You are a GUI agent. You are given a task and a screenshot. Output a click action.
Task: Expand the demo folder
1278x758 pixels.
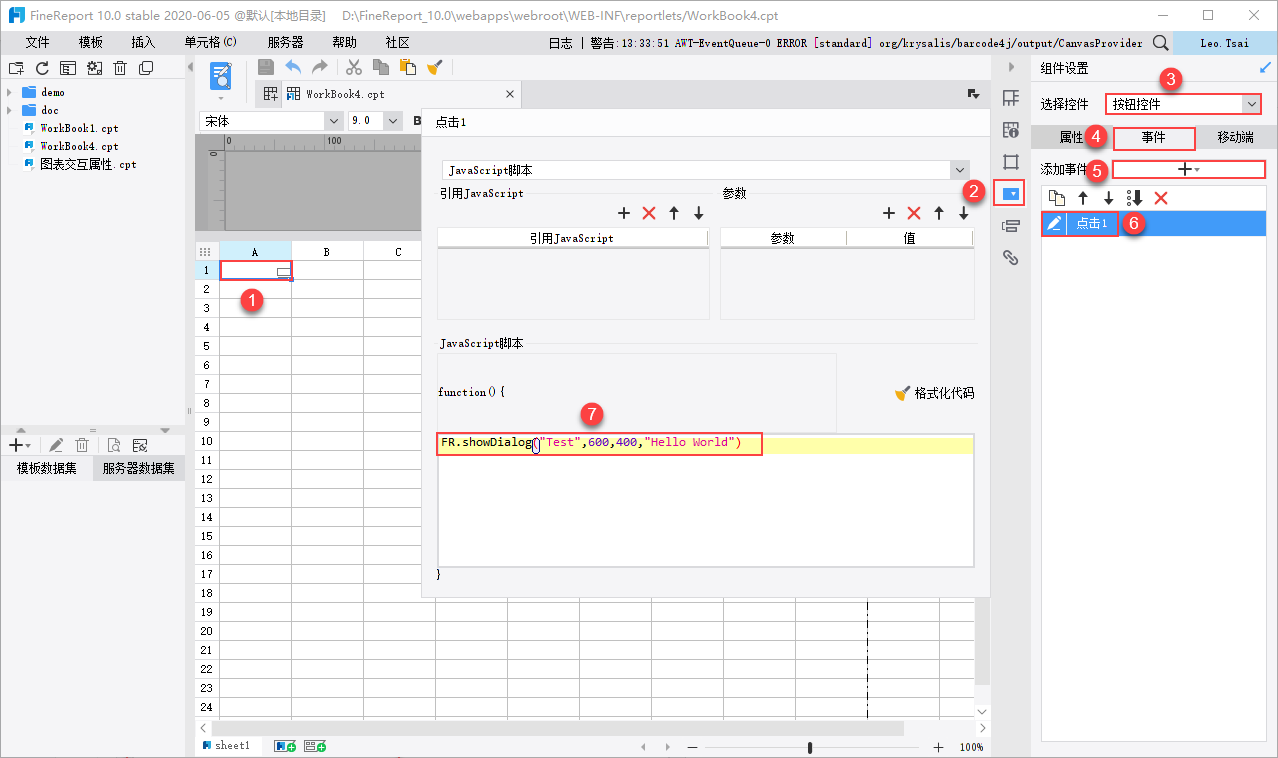click(x=10, y=92)
